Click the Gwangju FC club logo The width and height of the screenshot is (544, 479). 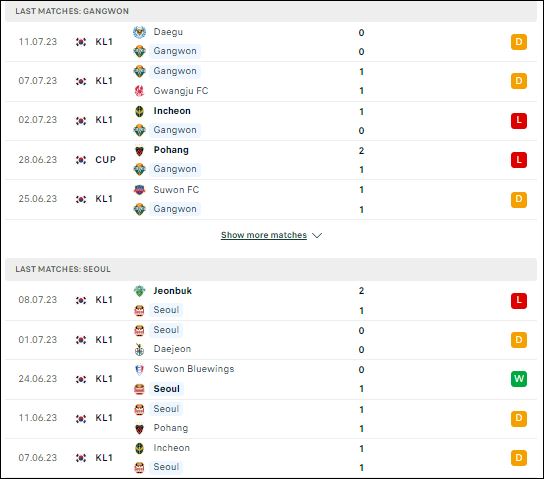coord(139,91)
